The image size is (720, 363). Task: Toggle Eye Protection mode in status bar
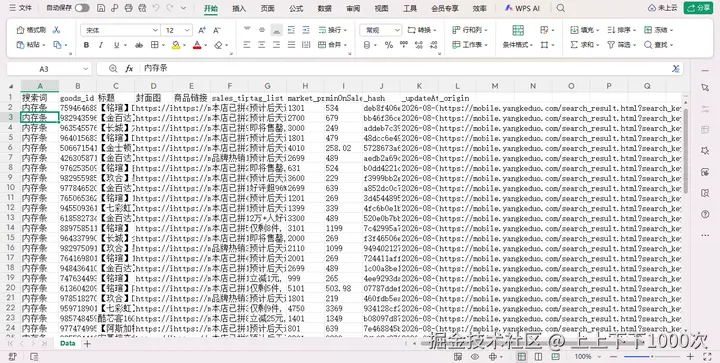(475, 357)
